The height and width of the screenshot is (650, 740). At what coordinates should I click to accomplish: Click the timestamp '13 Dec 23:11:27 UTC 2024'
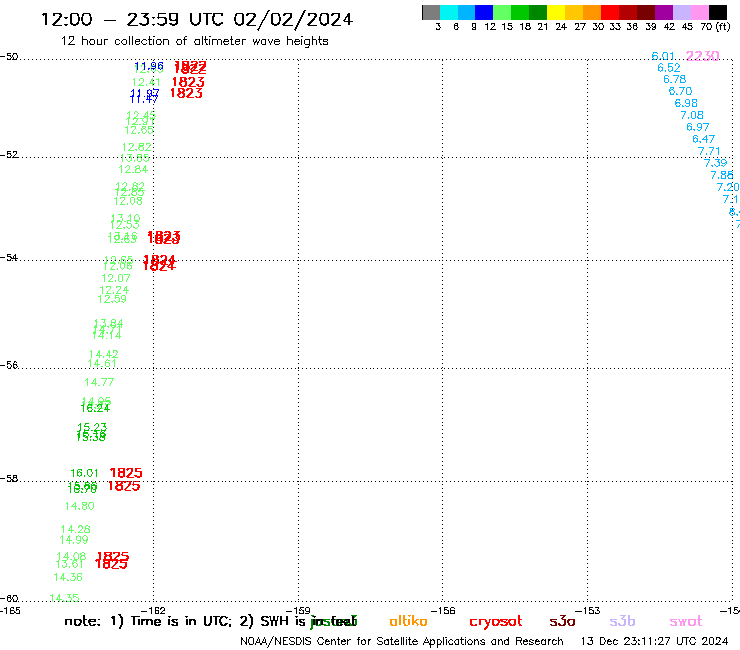[654, 642]
